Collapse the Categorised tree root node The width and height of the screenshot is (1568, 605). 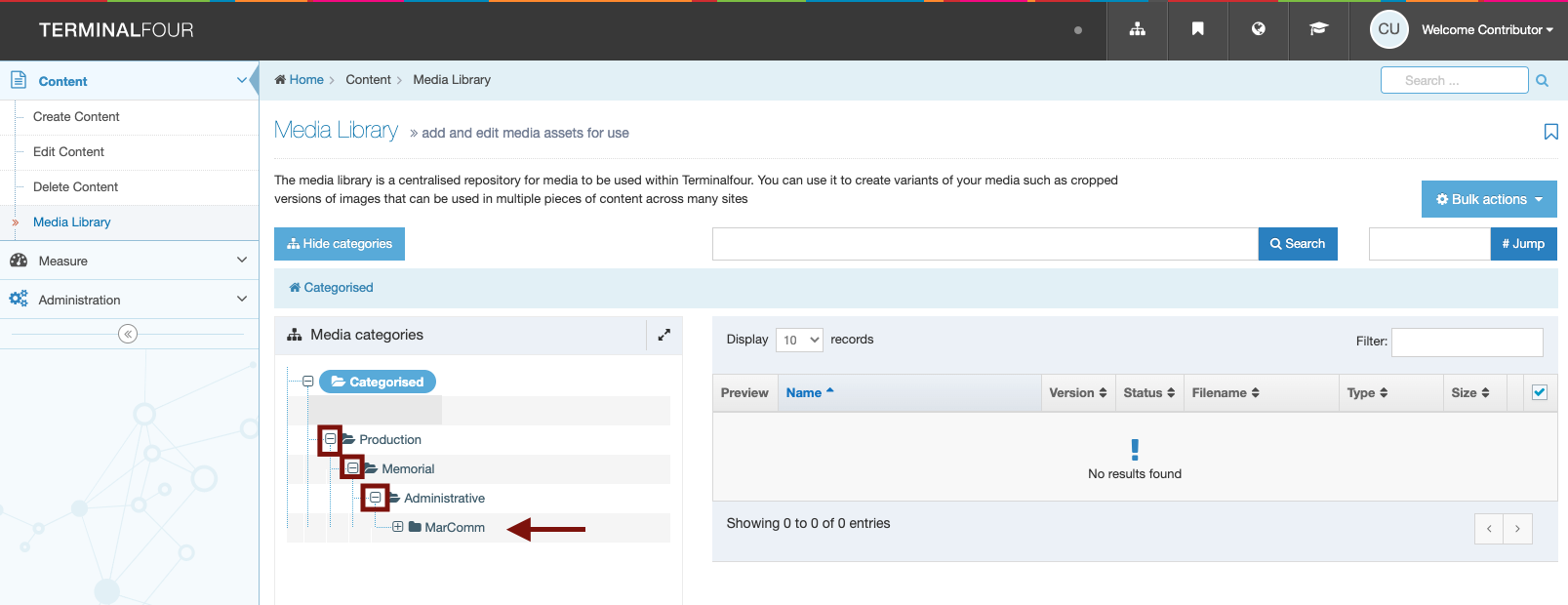(308, 382)
